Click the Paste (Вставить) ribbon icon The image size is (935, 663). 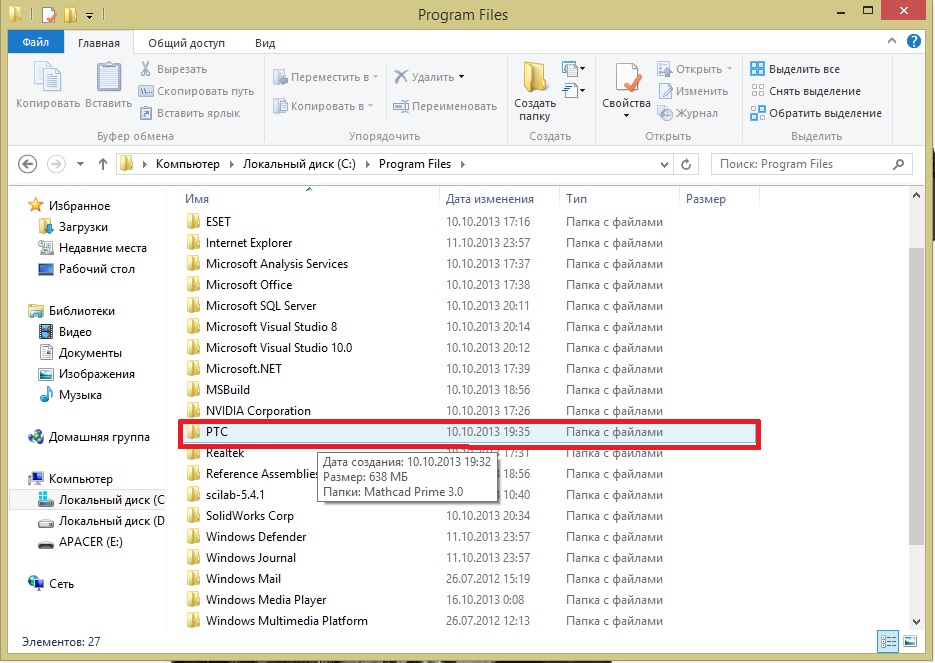(109, 77)
